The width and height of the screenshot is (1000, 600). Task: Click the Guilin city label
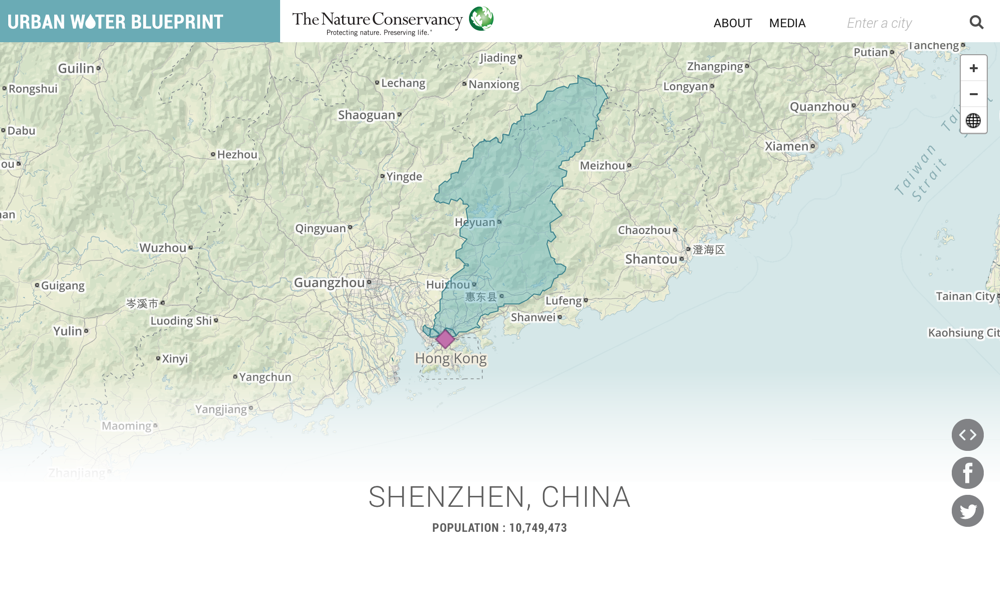coord(76,68)
